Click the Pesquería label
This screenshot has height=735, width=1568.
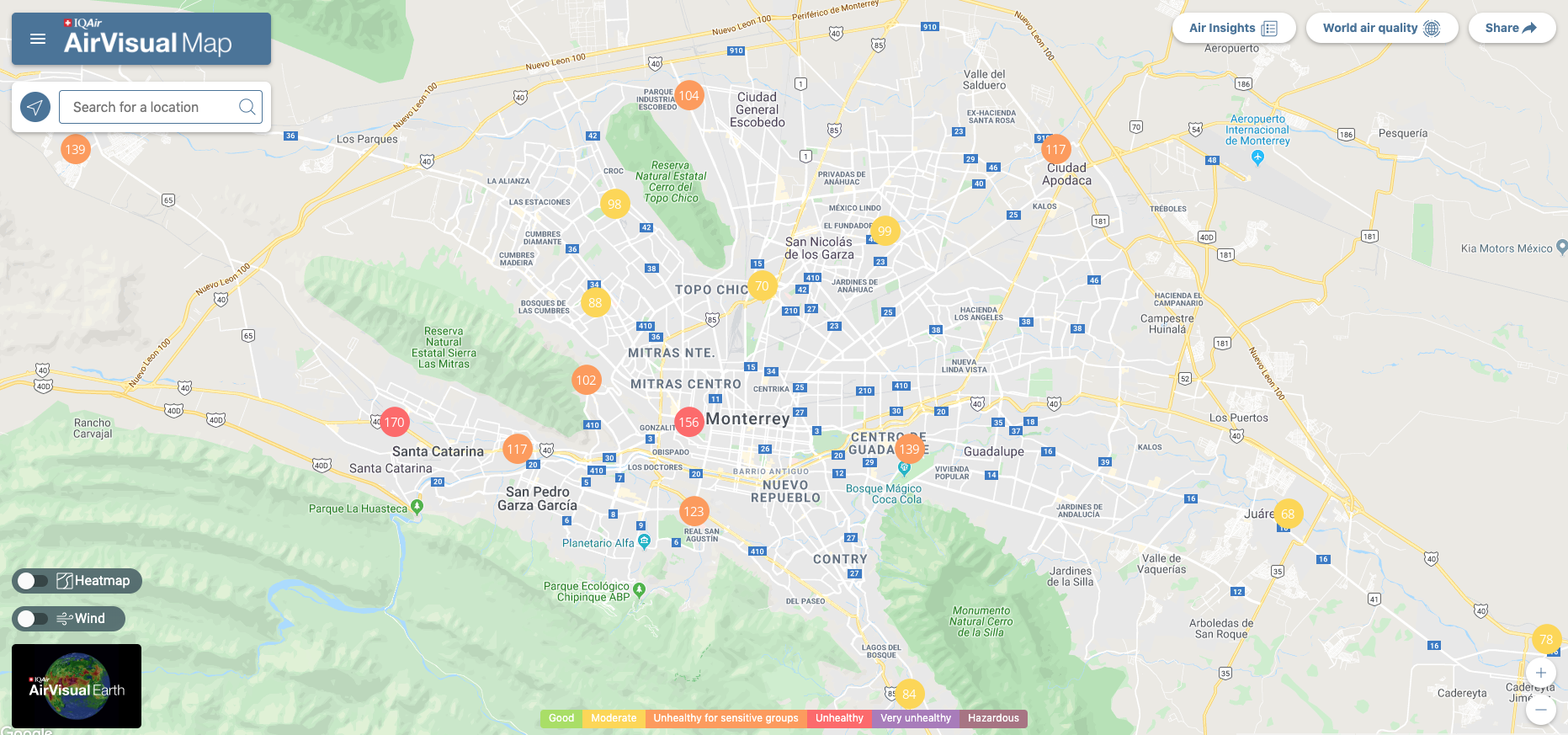[1403, 133]
